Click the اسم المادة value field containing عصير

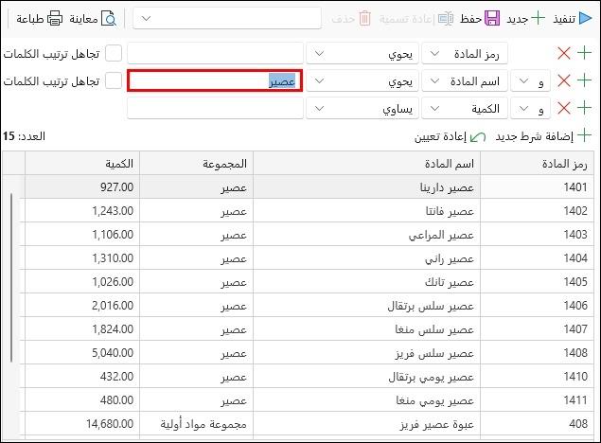click(x=215, y=81)
